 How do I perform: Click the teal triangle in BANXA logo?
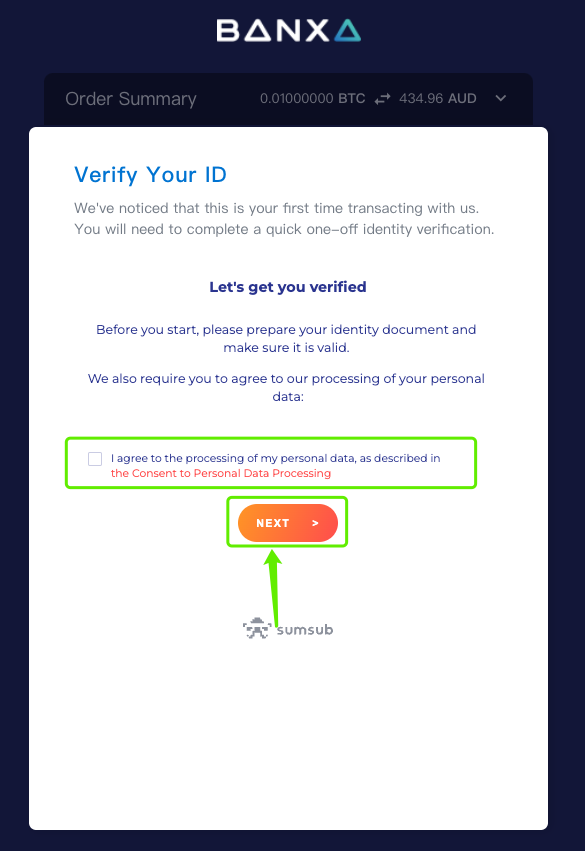[348, 31]
